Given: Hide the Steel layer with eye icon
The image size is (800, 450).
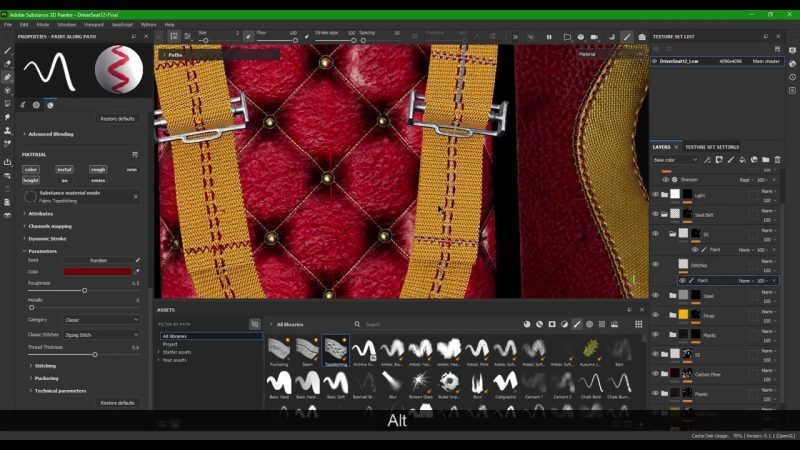Looking at the screenshot, I should click(x=656, y=295).
